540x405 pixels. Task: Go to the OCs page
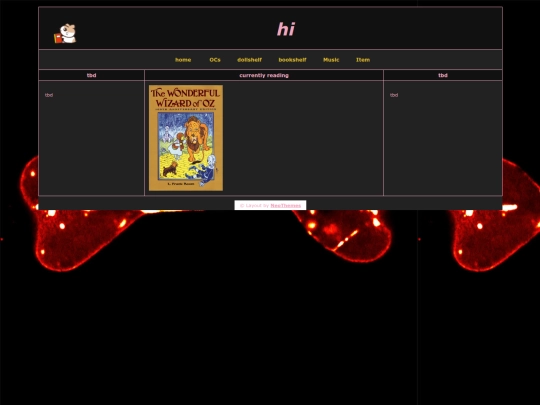[x=215, y=60]
